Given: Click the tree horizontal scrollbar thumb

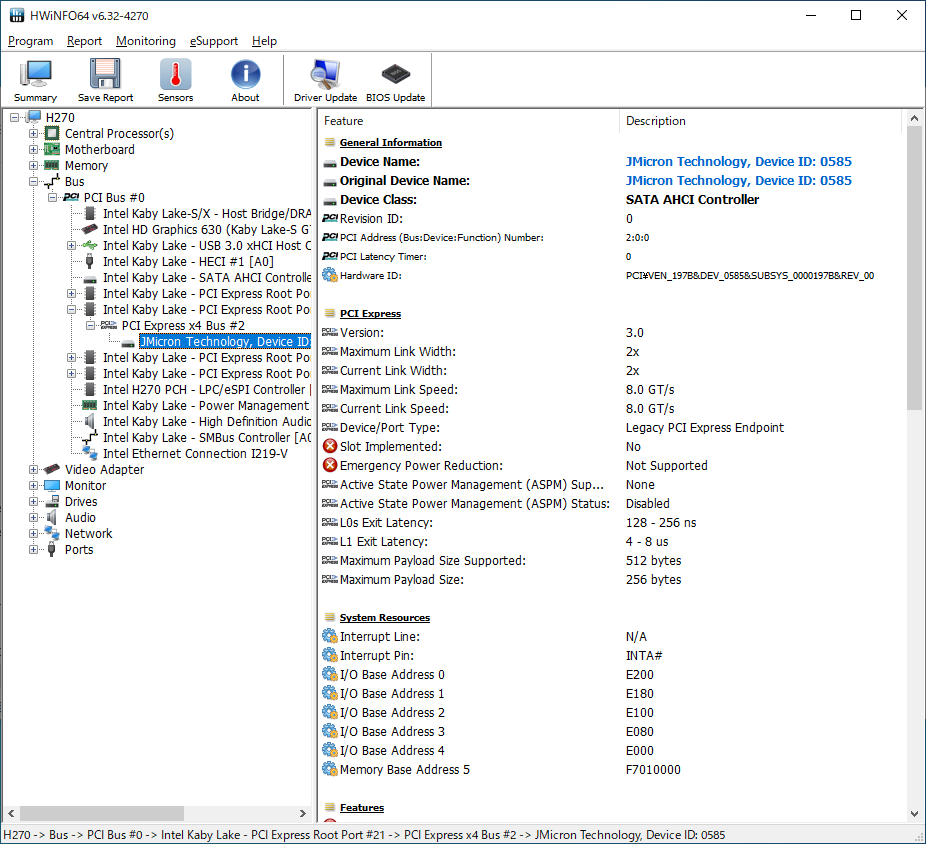Looking at the screenshot, I should tap(102, 813).
